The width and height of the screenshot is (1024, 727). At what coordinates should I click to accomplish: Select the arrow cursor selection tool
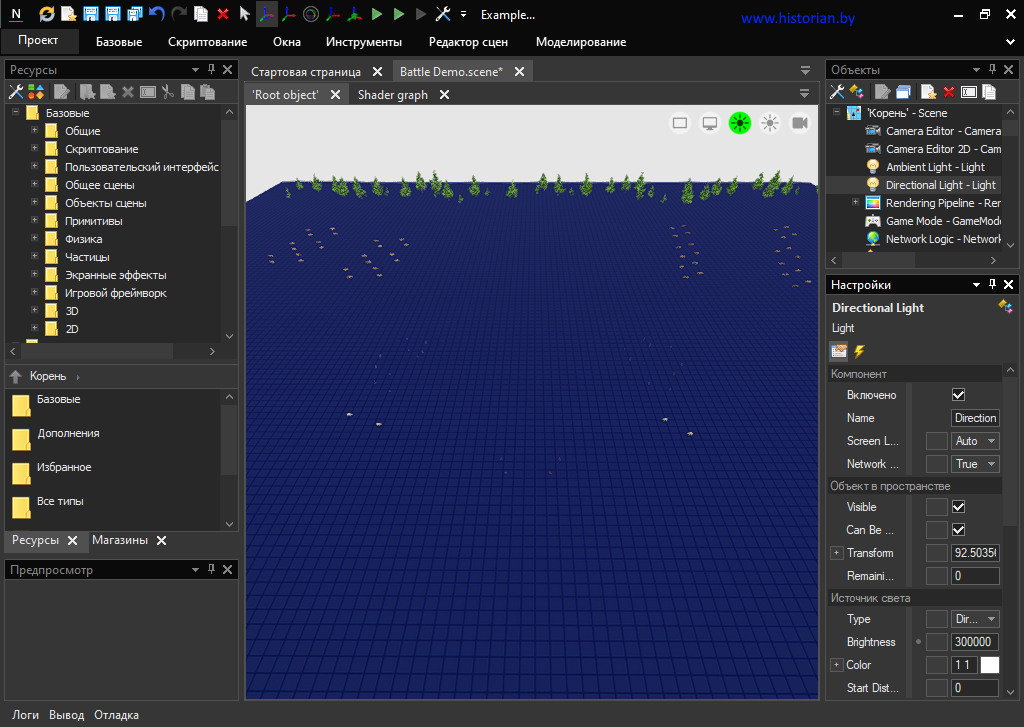pyautogui.click(x=244, y=14)
